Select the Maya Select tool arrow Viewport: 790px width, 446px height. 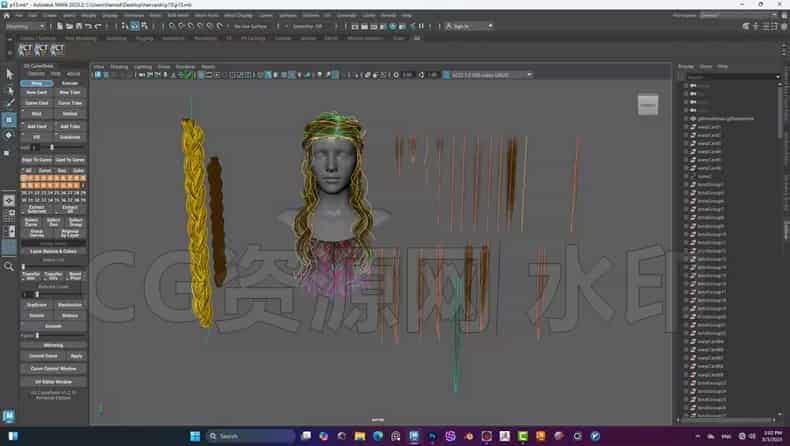(9, 74)
